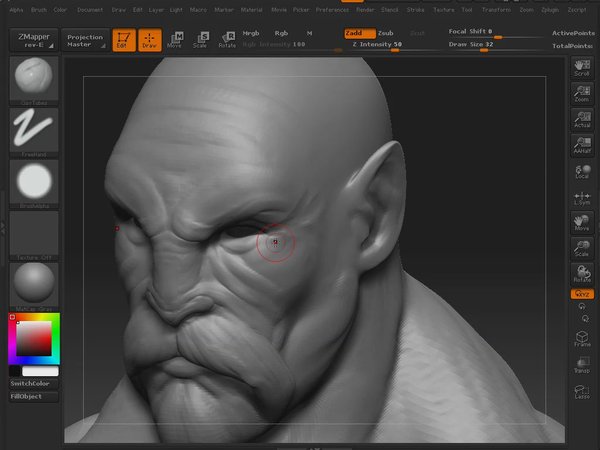
Task: Click the brush alpha thumbnail
Action: [x=33, y=182]
